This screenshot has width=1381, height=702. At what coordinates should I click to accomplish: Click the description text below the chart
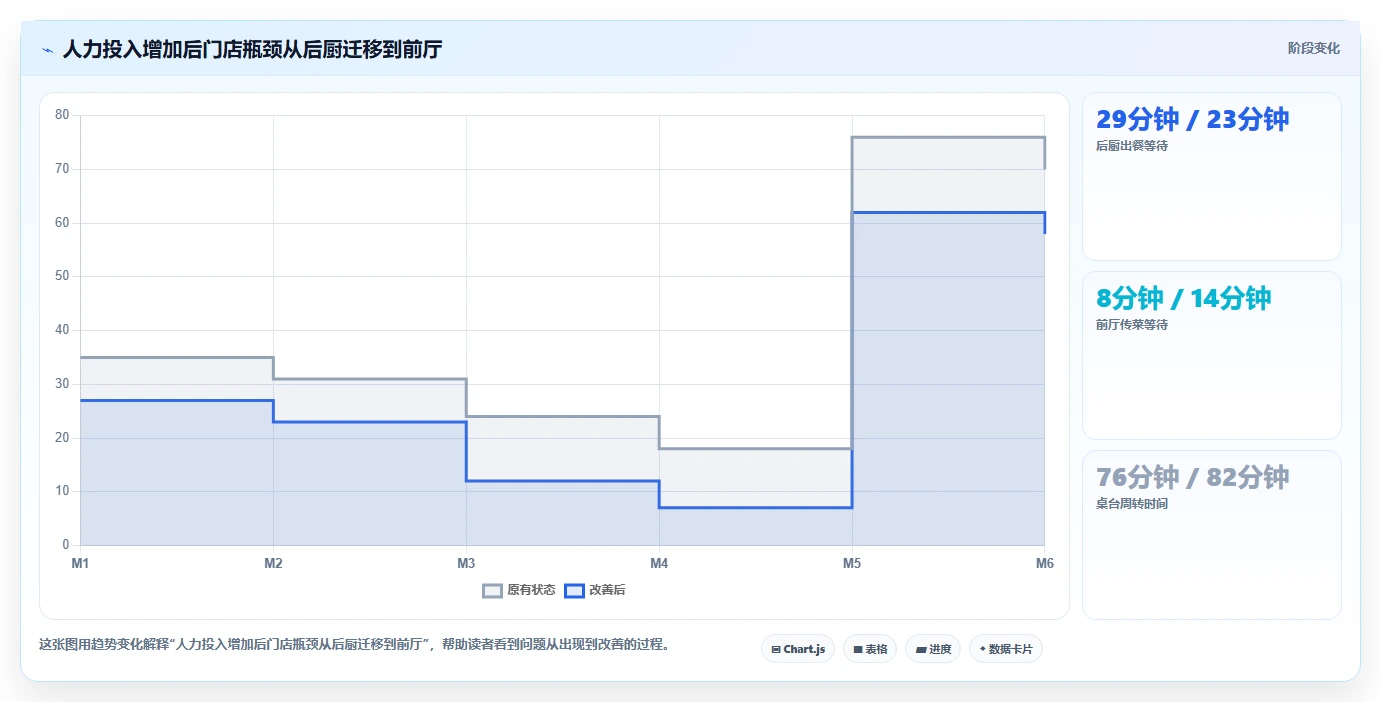tap(354, 644)
